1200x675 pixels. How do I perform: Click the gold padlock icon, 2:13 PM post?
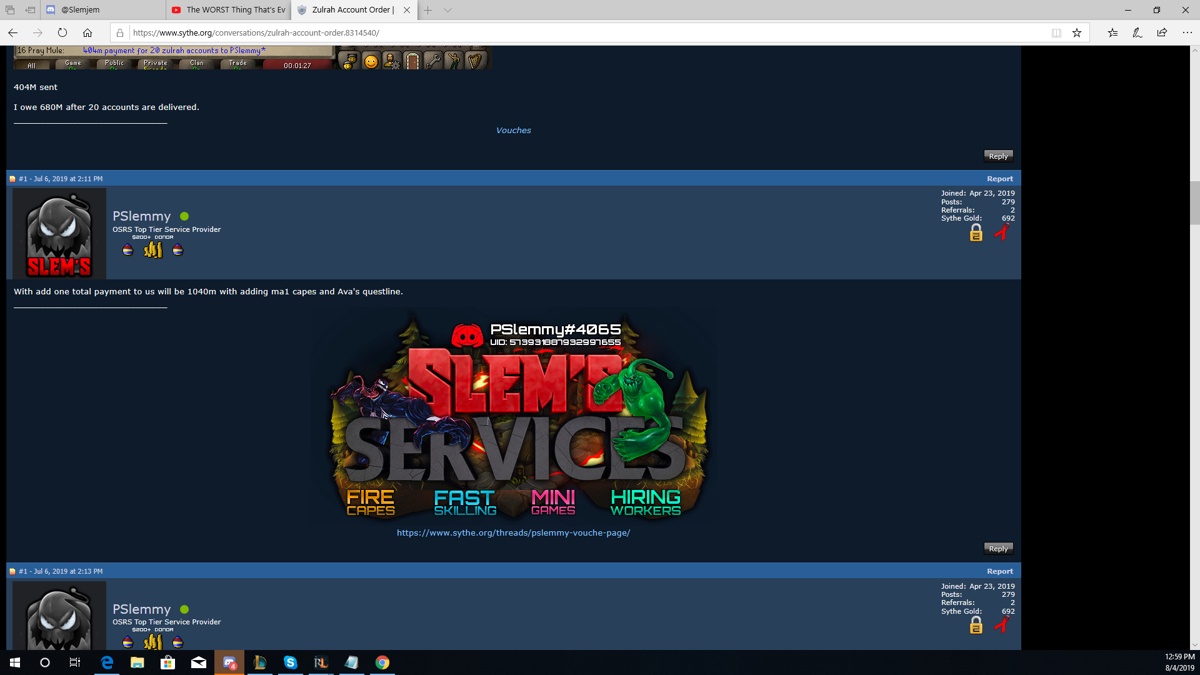pos(976,625)
